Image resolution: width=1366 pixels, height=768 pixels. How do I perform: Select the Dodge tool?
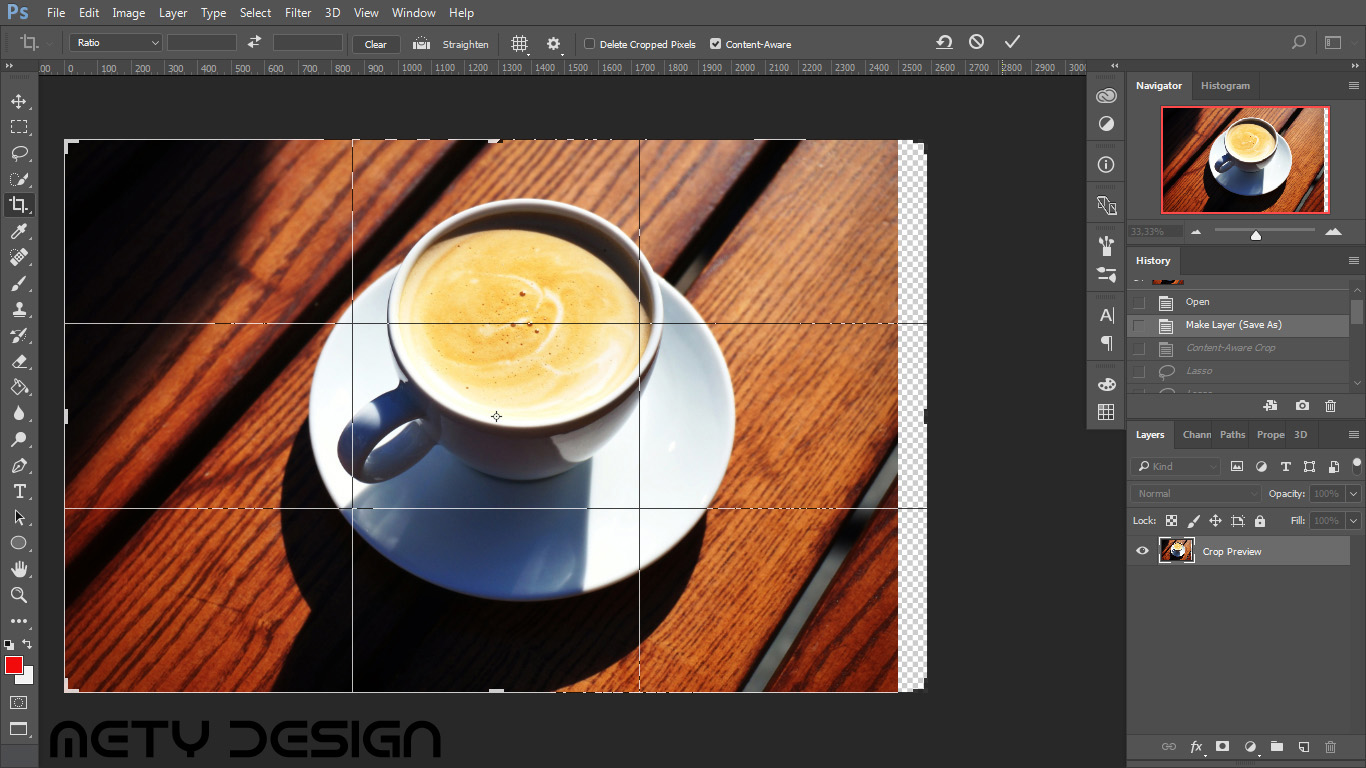coord(19,439)
